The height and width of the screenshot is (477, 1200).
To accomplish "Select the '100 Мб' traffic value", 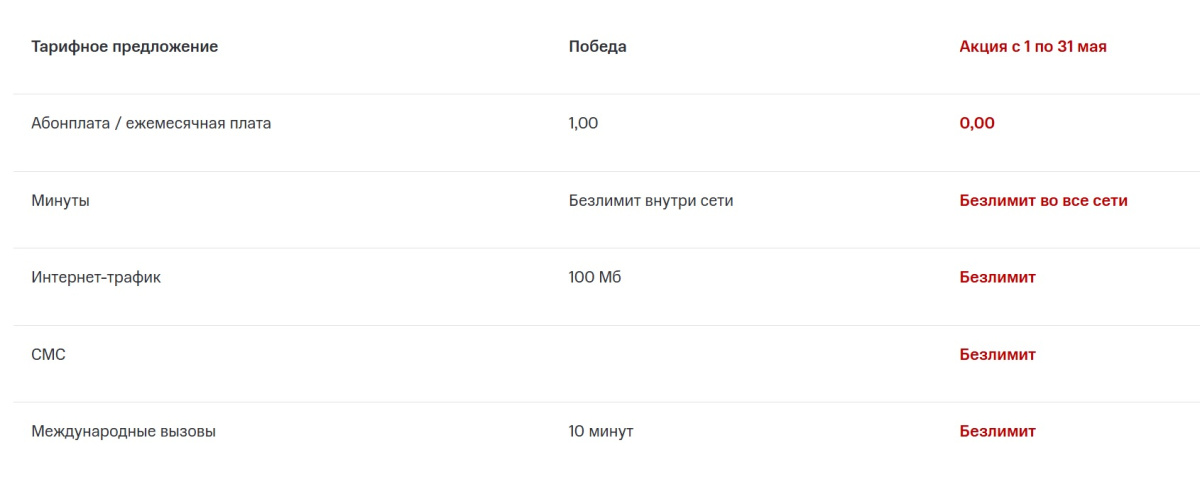I will click(x=595, y=277).
